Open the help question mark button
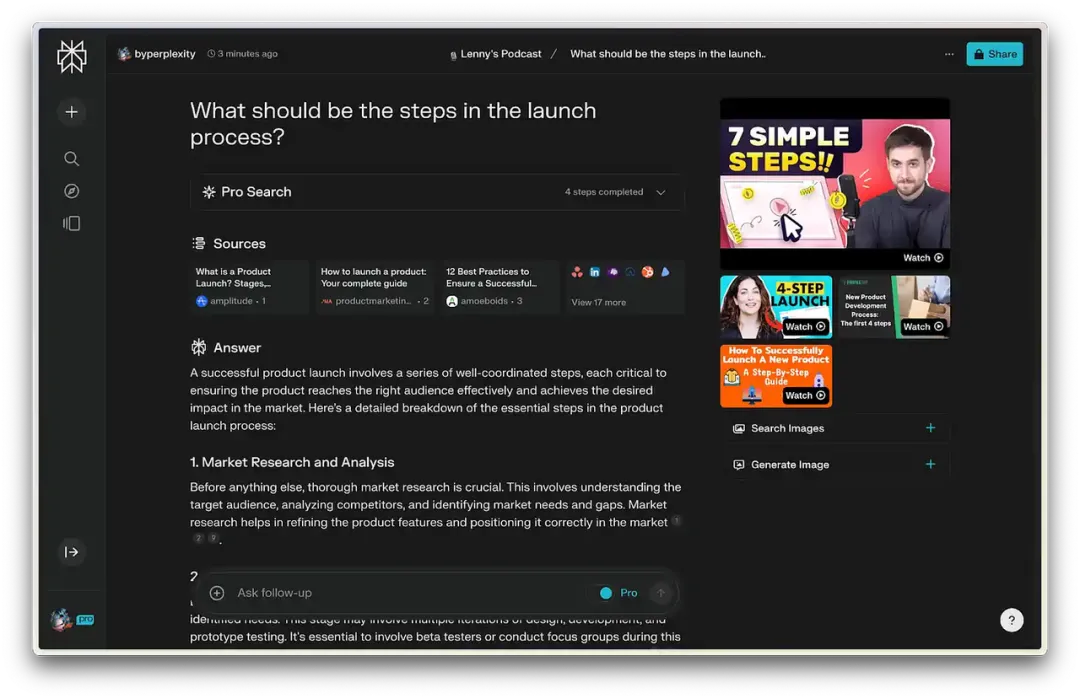Screen dimensions: 1080x699 click(x=1011, y=620)
